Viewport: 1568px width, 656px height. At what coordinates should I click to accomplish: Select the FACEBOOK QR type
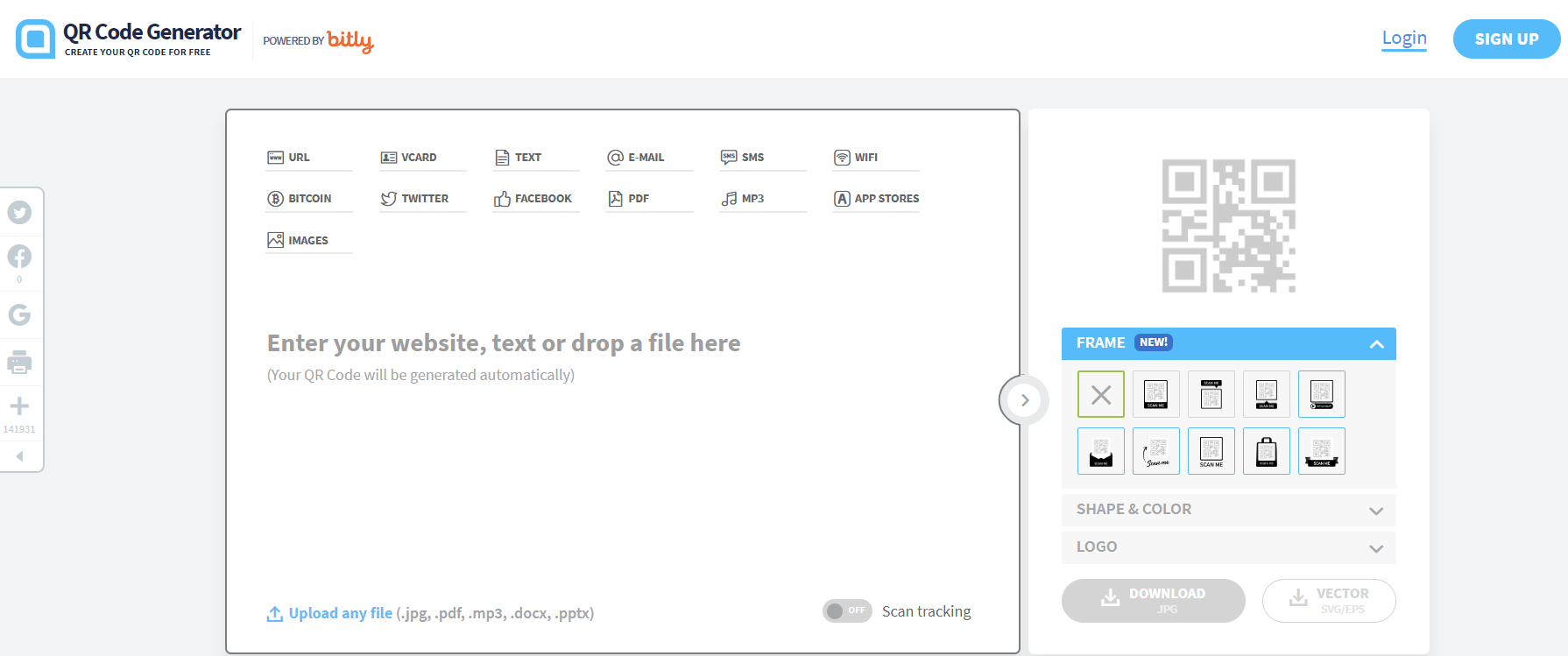pos(536,199)
